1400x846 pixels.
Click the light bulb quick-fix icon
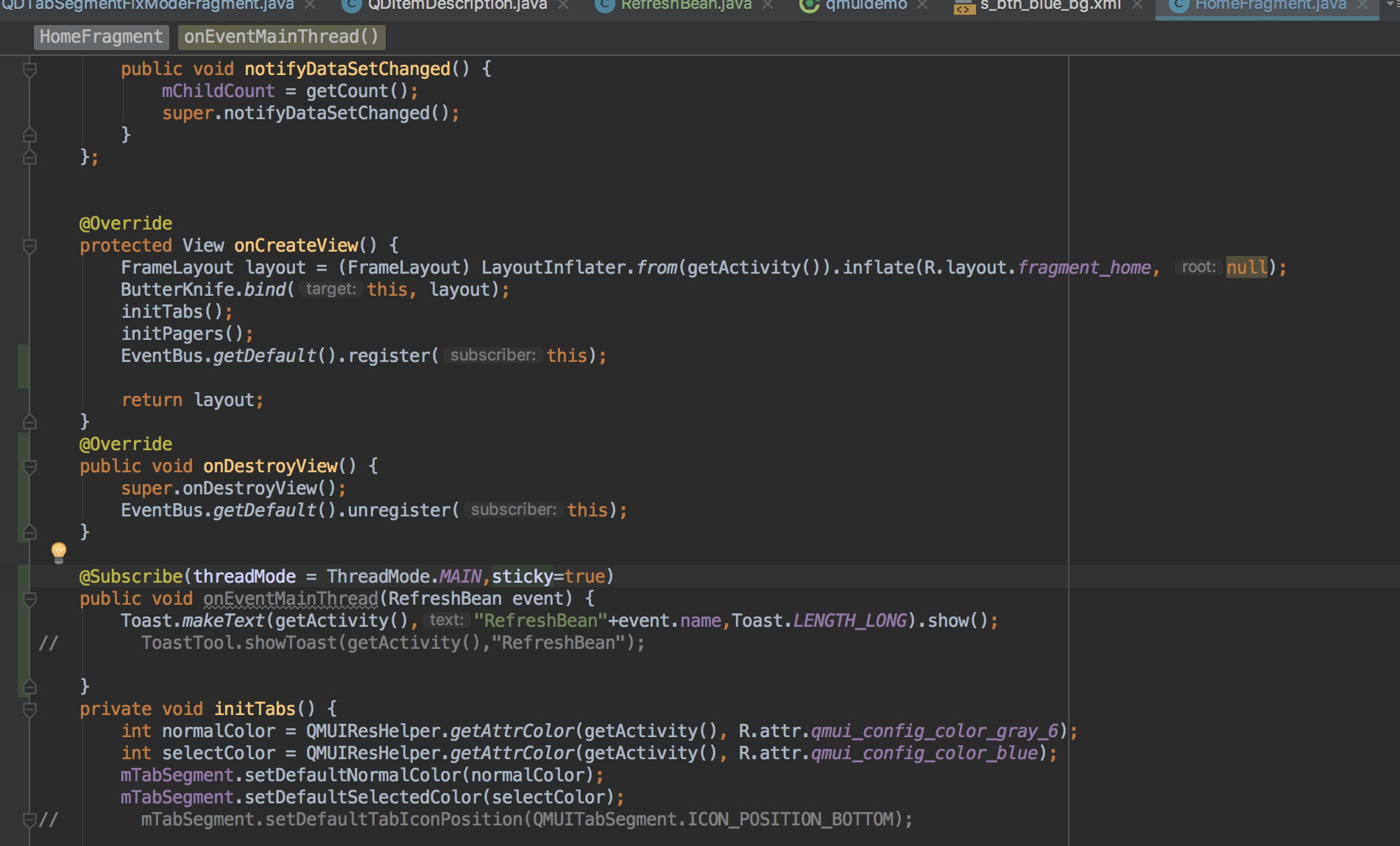point(59,552)
